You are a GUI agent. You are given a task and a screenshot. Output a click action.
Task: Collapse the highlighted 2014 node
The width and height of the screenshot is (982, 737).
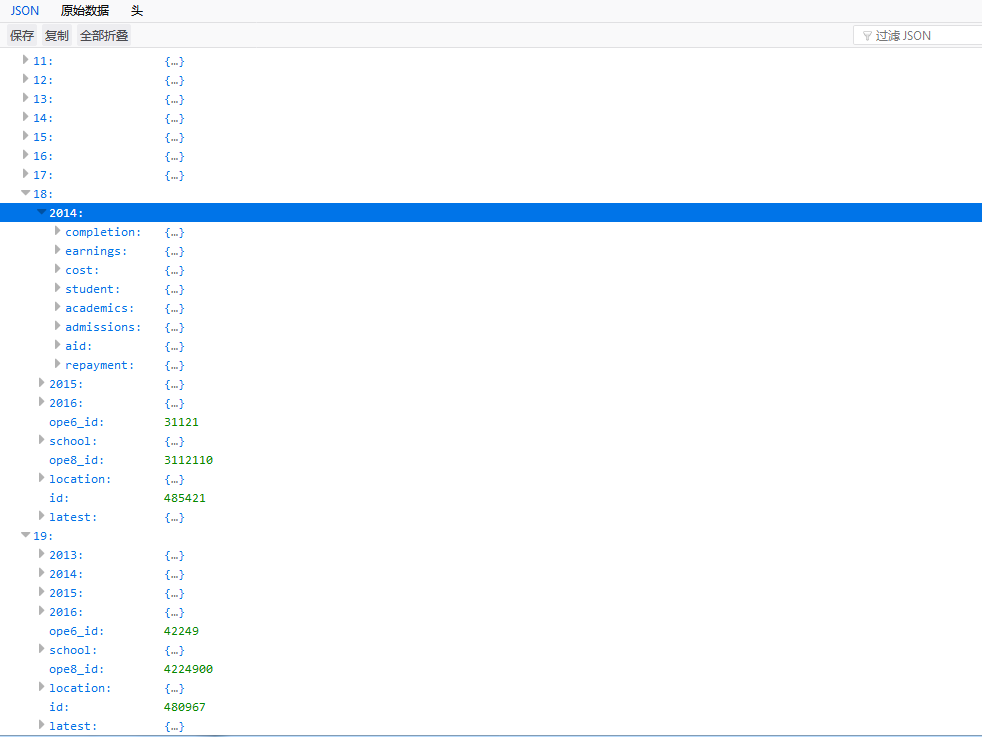point(41,212)
